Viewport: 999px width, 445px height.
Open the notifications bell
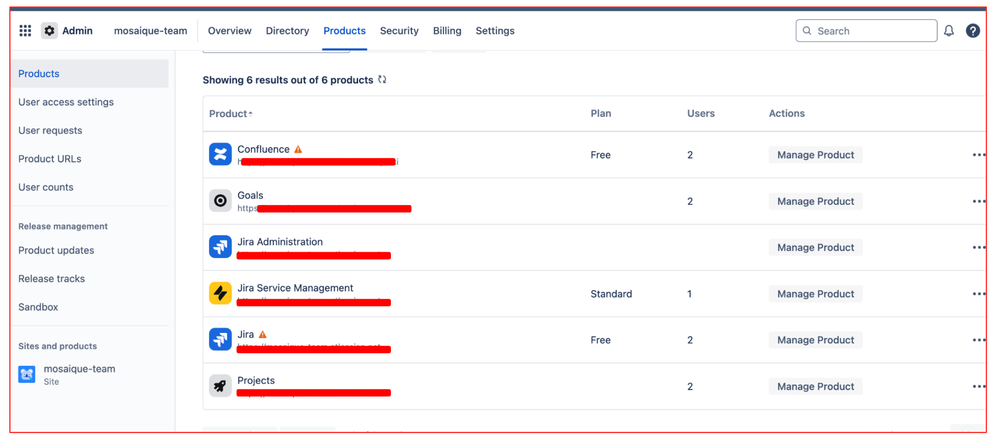coord(949,31)
